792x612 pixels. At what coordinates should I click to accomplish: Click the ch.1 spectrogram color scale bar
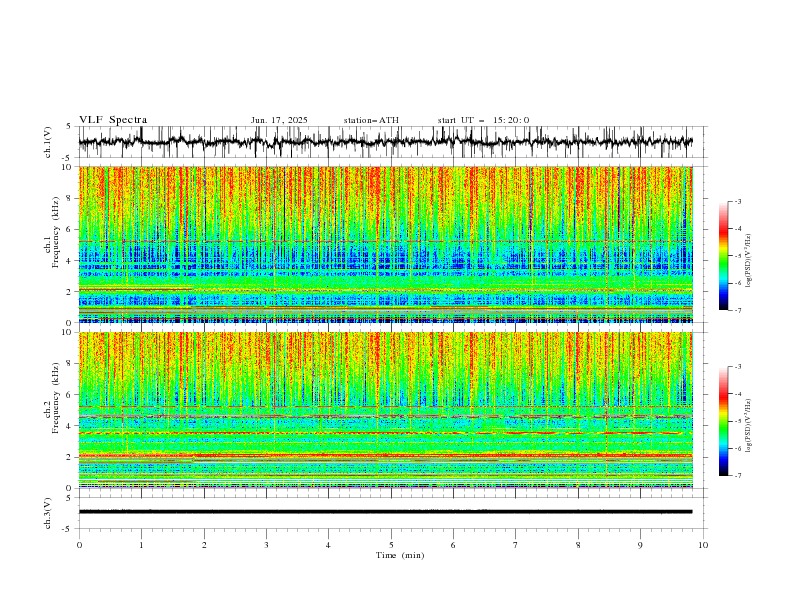(723, 256)
